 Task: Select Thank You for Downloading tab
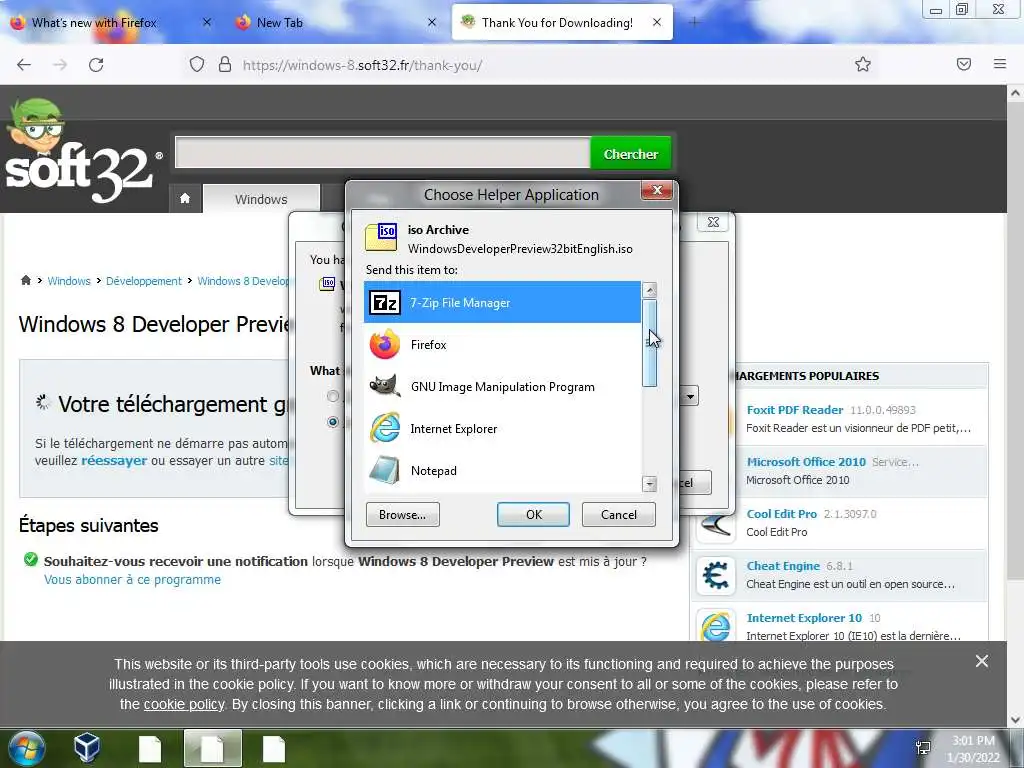562,23
